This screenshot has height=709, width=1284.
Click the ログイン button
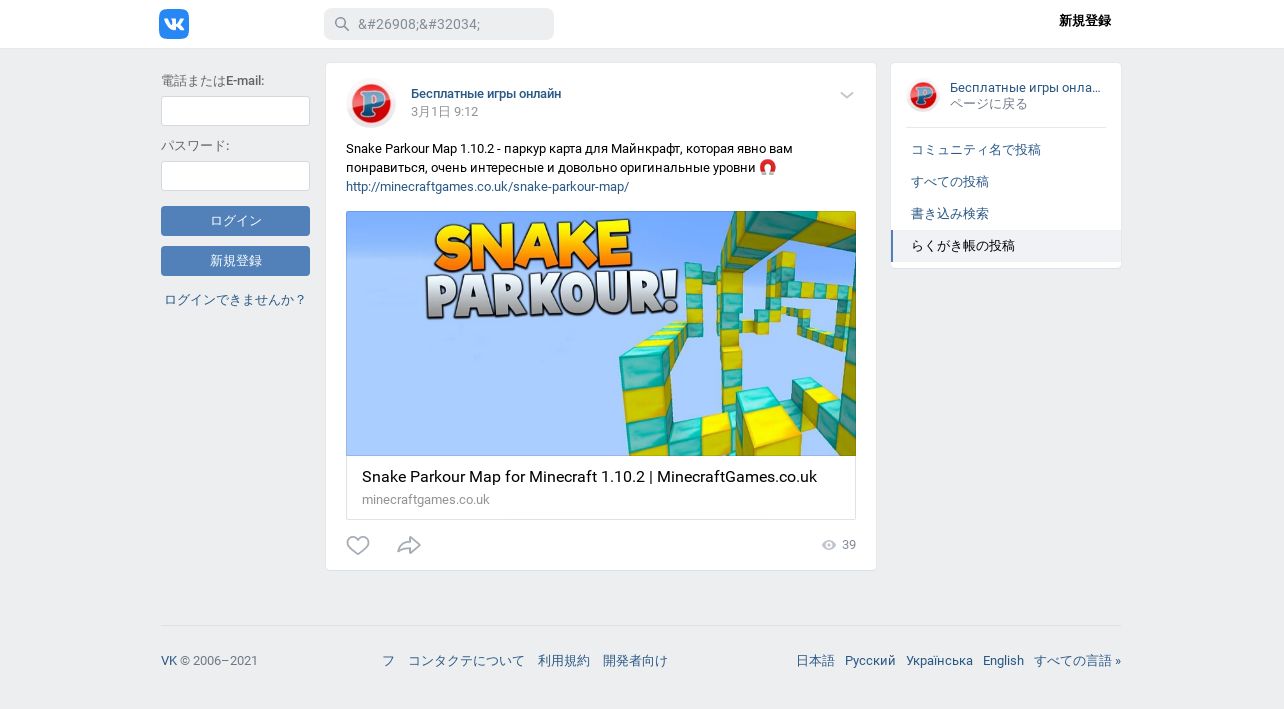[x=235, y=221]
